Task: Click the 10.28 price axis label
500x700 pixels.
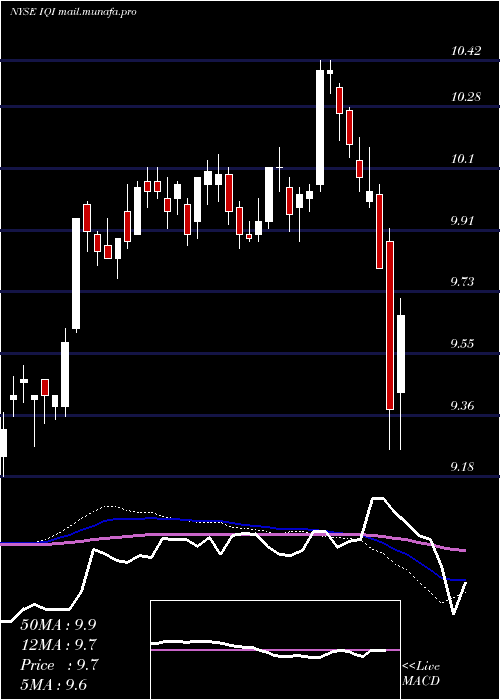Action: point(466,96)
